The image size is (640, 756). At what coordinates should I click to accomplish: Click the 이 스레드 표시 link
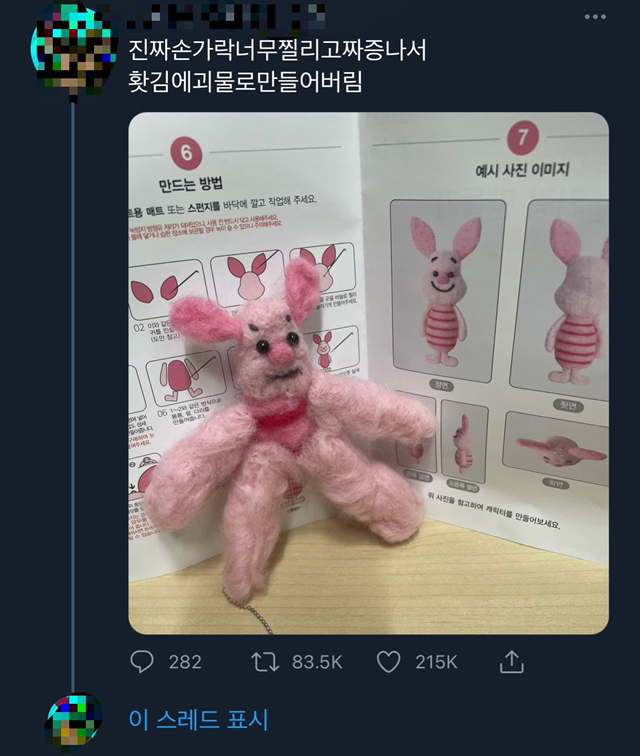pos(199,719)
